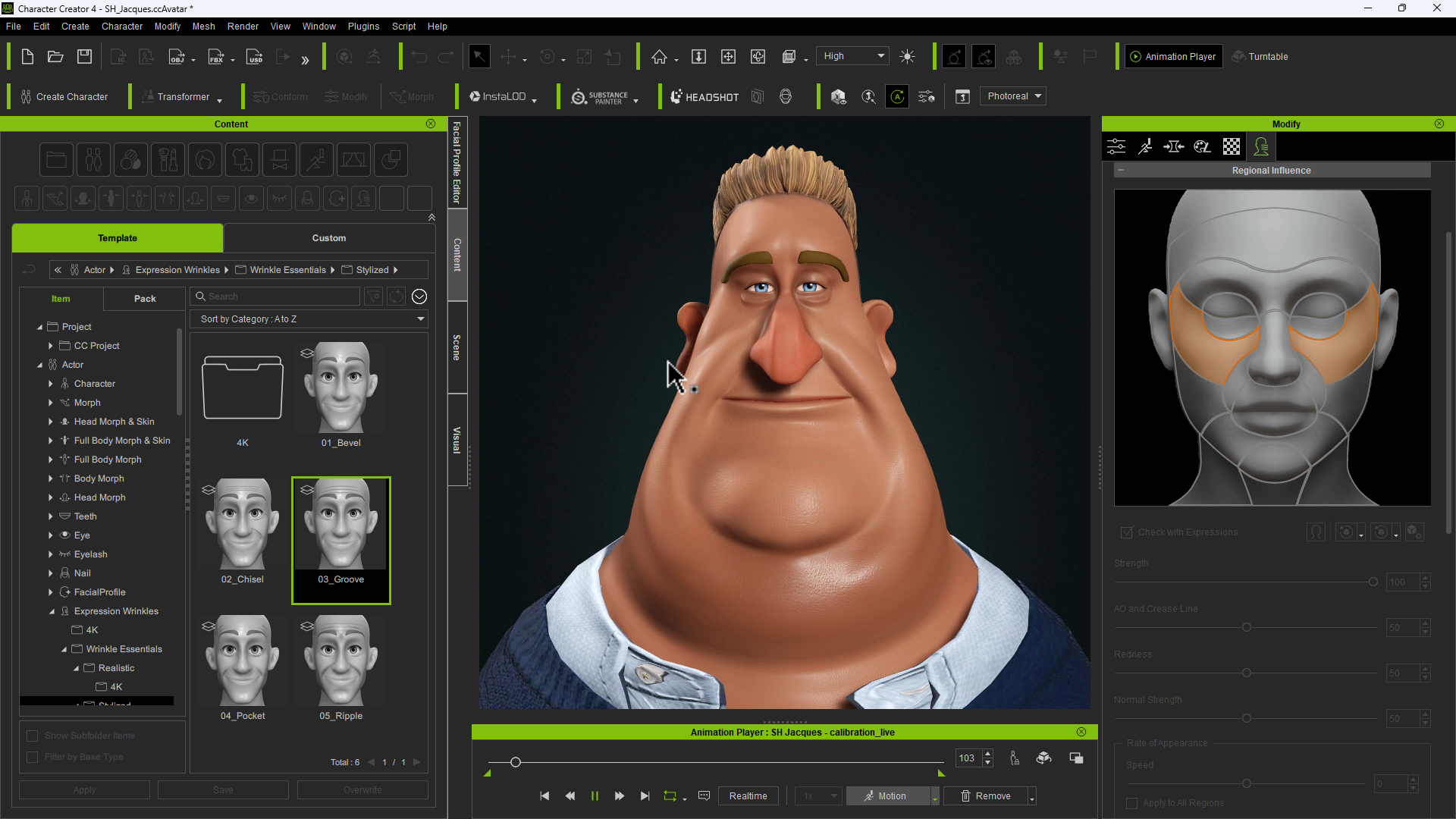Open the Remove button dropdown arrow
The image size is (1456, 819).
click(1031, 797)
